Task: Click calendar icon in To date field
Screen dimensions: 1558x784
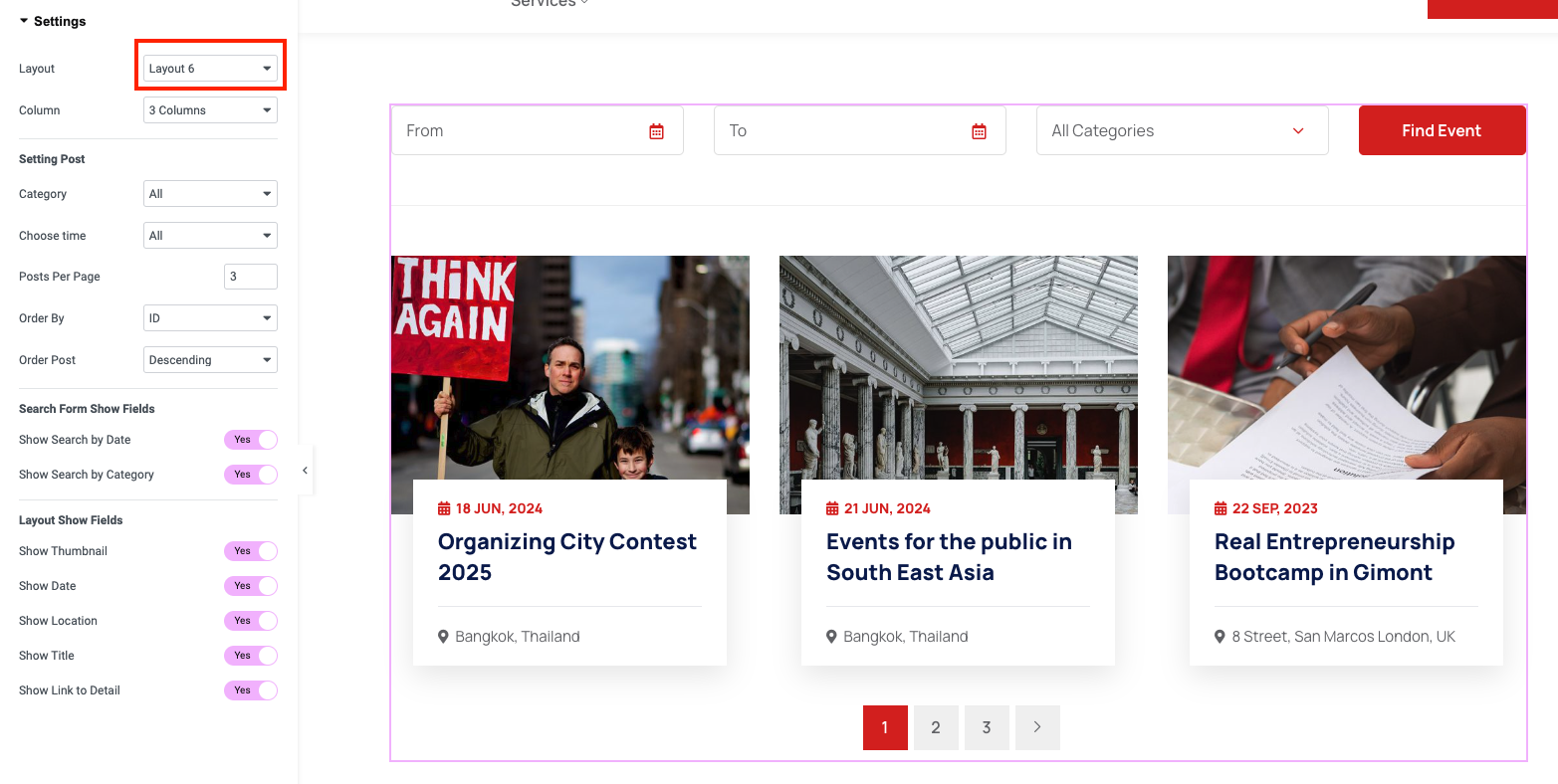Action: click(979, 131)
